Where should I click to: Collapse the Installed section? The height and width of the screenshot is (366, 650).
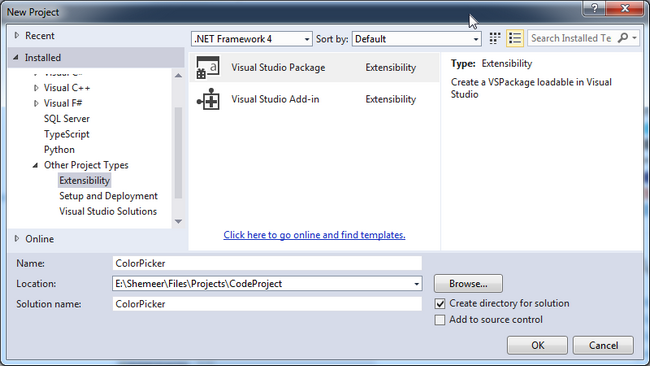point(16,58)
